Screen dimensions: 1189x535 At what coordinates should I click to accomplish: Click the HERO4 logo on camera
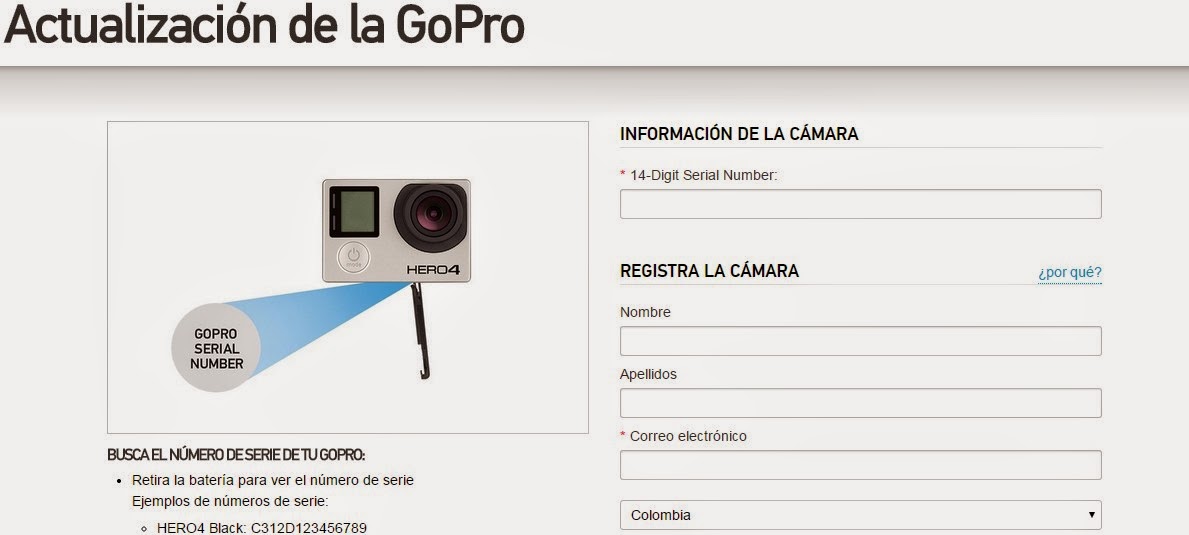pyautogui.click(x=433, y=269)
